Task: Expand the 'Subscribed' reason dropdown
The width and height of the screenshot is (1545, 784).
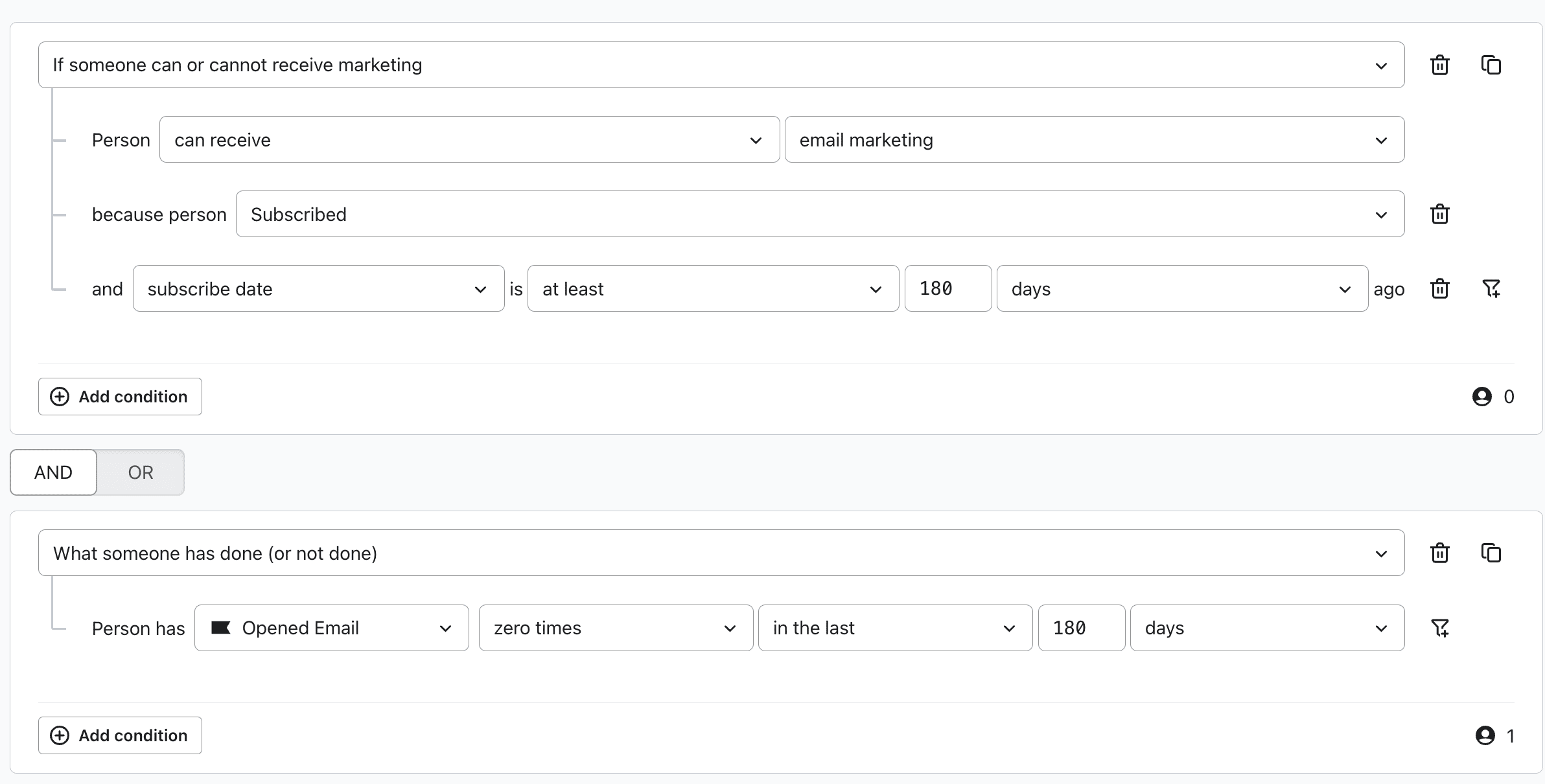Action: [x=820, y=214]
